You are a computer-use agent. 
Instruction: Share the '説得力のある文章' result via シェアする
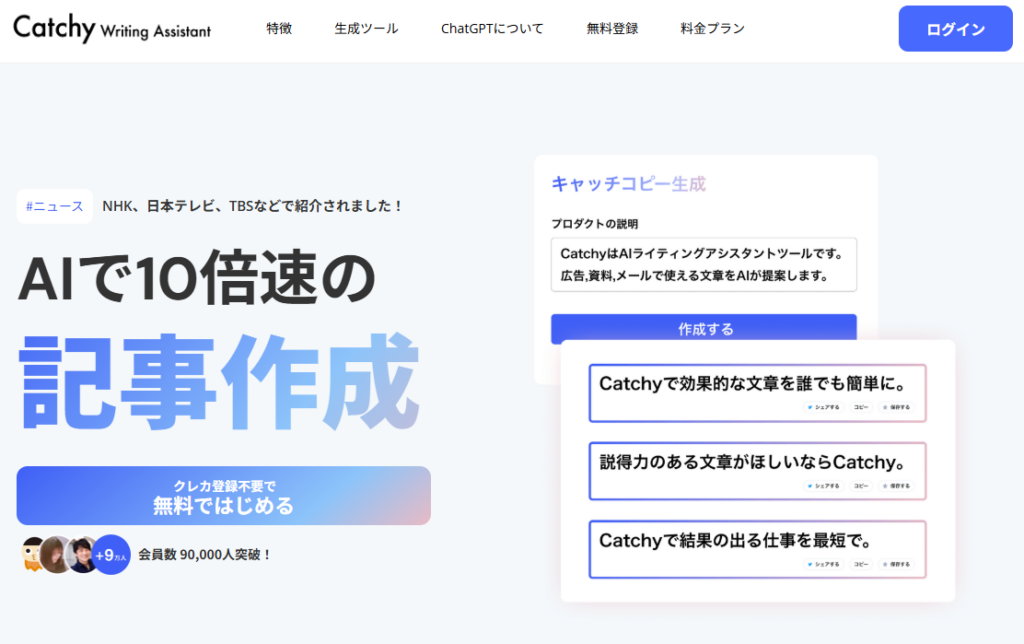click(x=824, y=485)
